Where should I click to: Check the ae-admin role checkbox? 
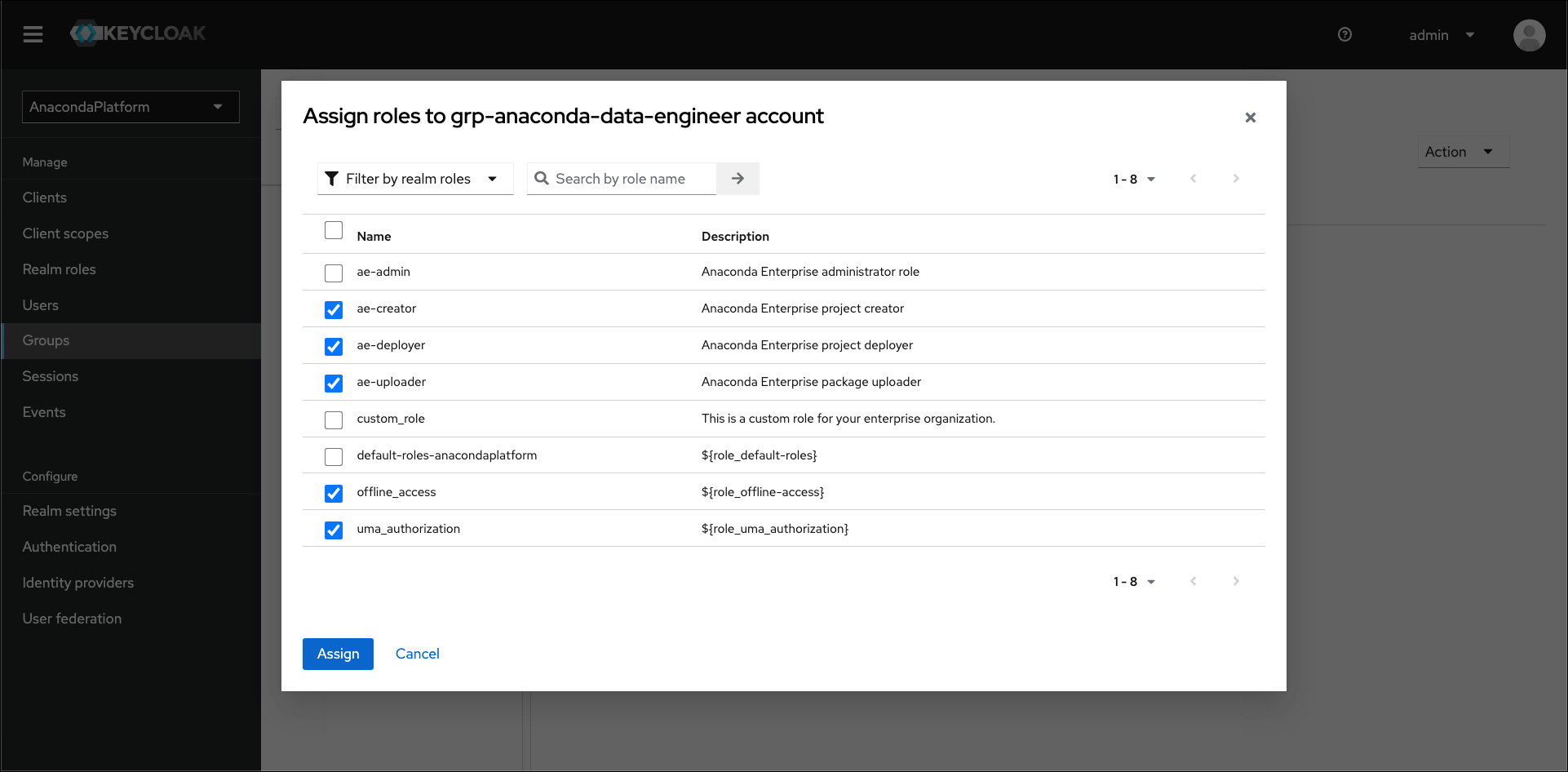[x=334, y=273]
